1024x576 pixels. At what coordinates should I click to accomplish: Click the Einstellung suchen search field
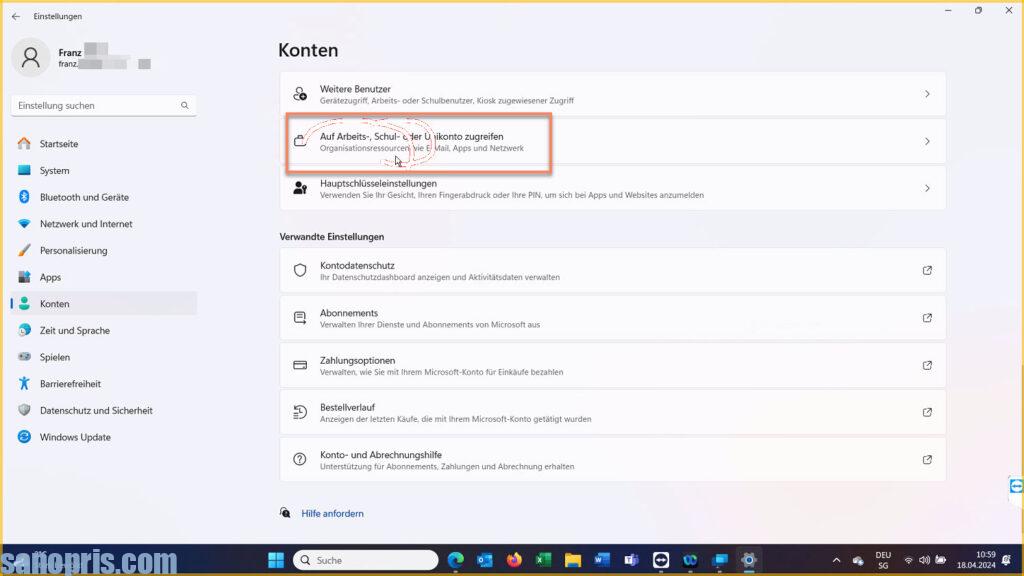pos(96,105)
